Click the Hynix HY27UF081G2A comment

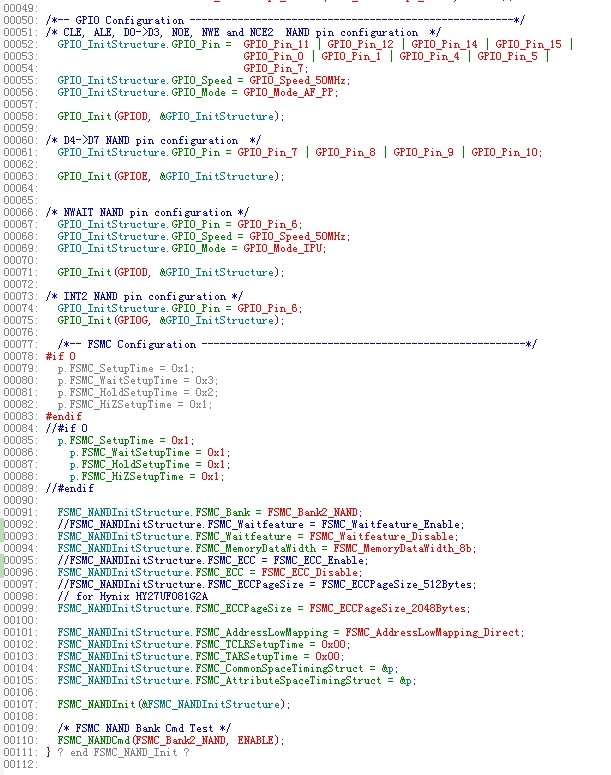click(x=132, y=597)
